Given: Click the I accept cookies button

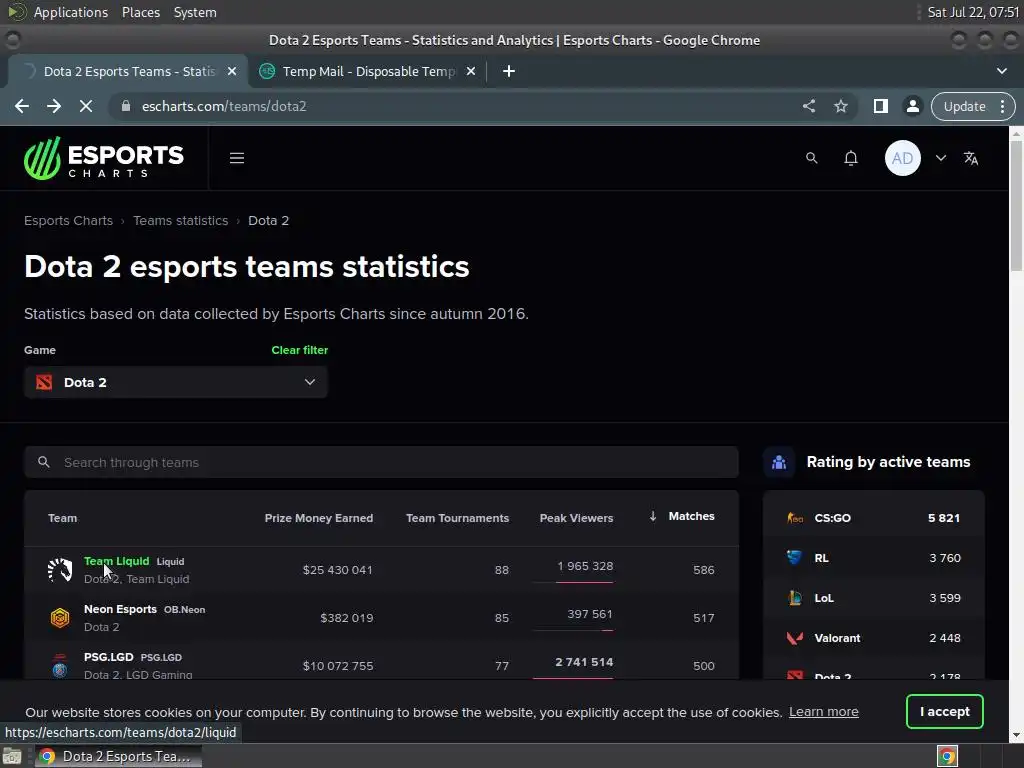Looking at the screenshot, I should (944, 711).
